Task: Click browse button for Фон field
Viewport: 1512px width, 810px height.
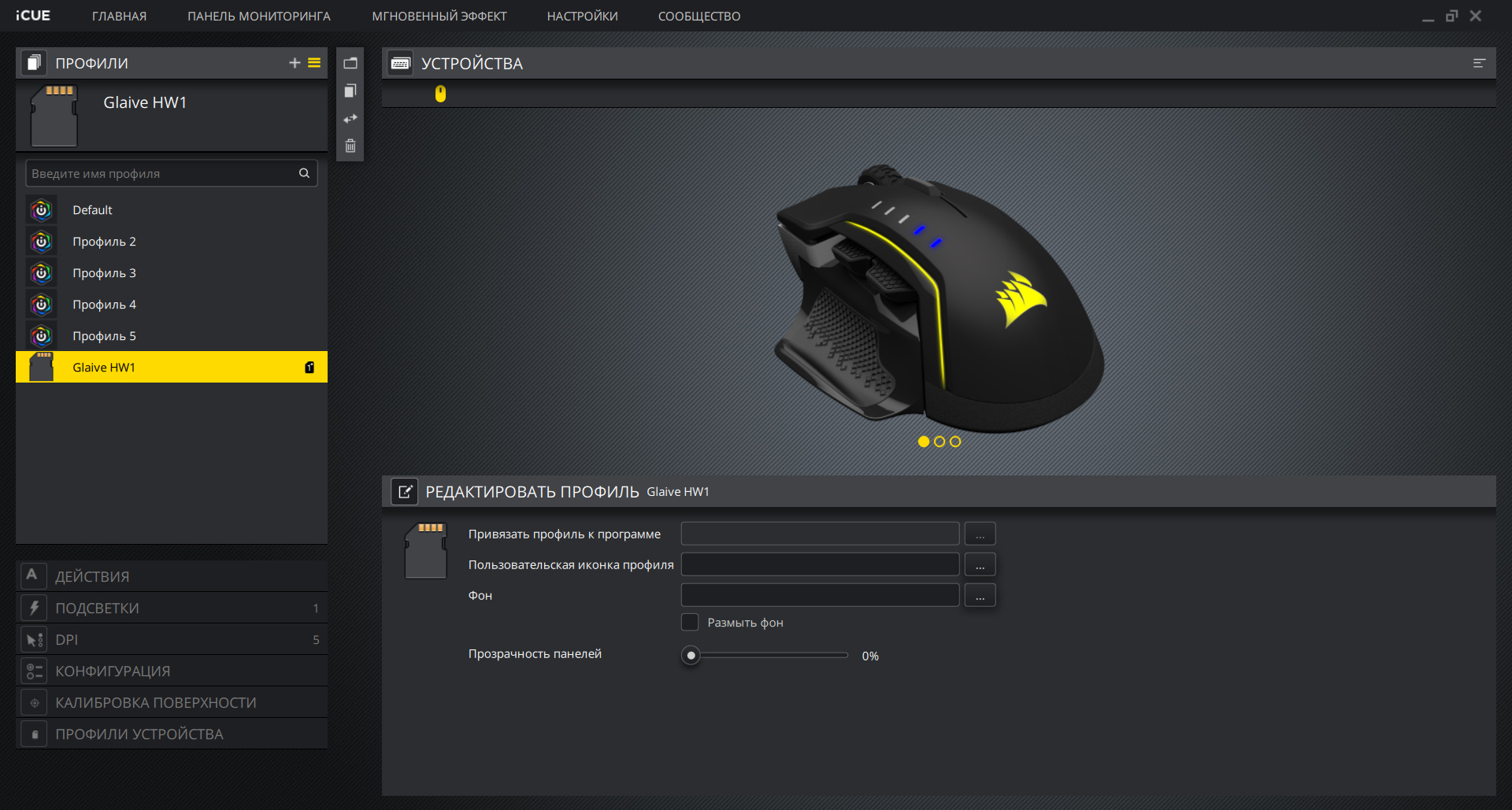Action: 980,596
